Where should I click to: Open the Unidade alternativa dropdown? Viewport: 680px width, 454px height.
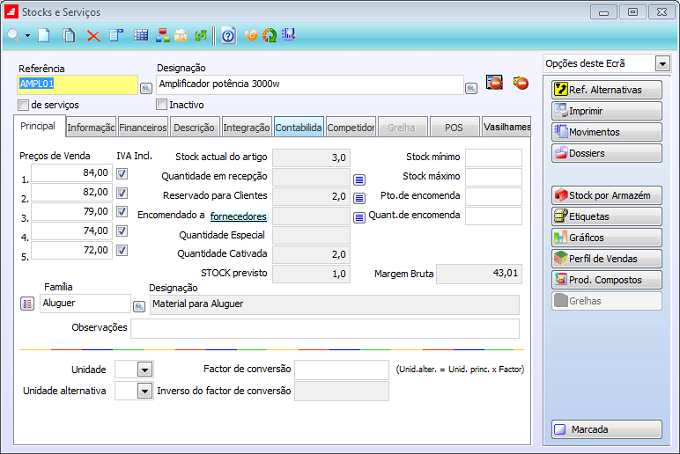tap(144, 391)
